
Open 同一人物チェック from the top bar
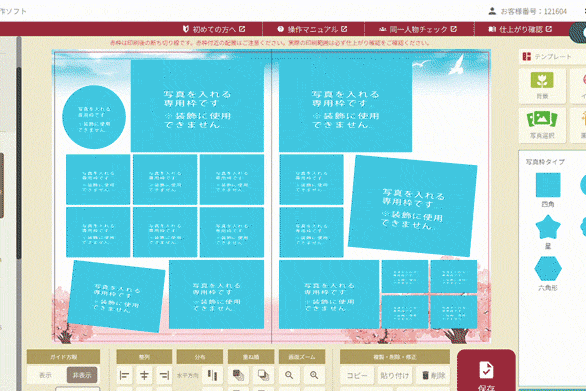pyautogui.click(x=418, y=29)
